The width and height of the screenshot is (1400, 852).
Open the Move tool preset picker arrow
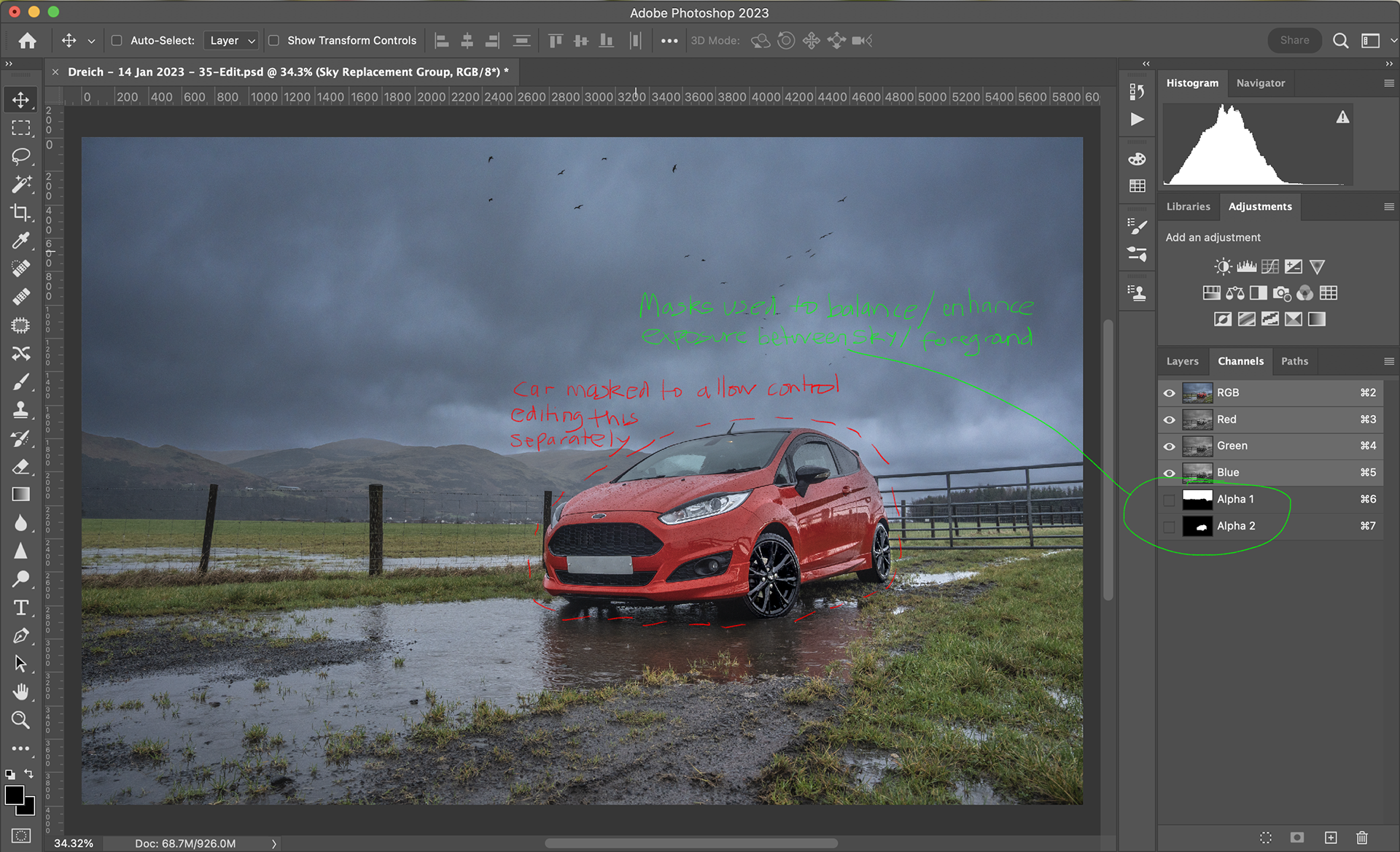click(x=91, y=42)
